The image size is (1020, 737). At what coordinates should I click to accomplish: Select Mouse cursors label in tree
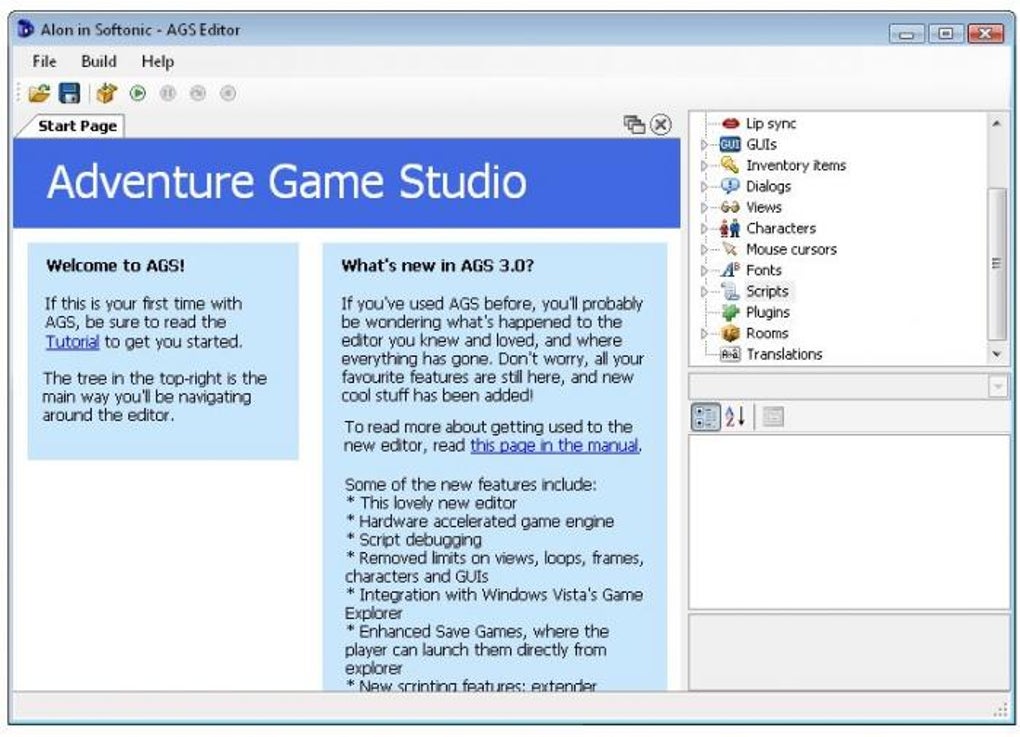pyautogui.click(x=791, y=249)
